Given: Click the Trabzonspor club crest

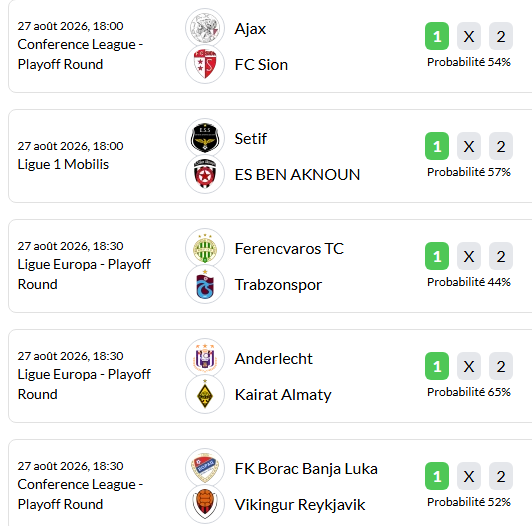Looking at the screenshot, I should 205,284.
